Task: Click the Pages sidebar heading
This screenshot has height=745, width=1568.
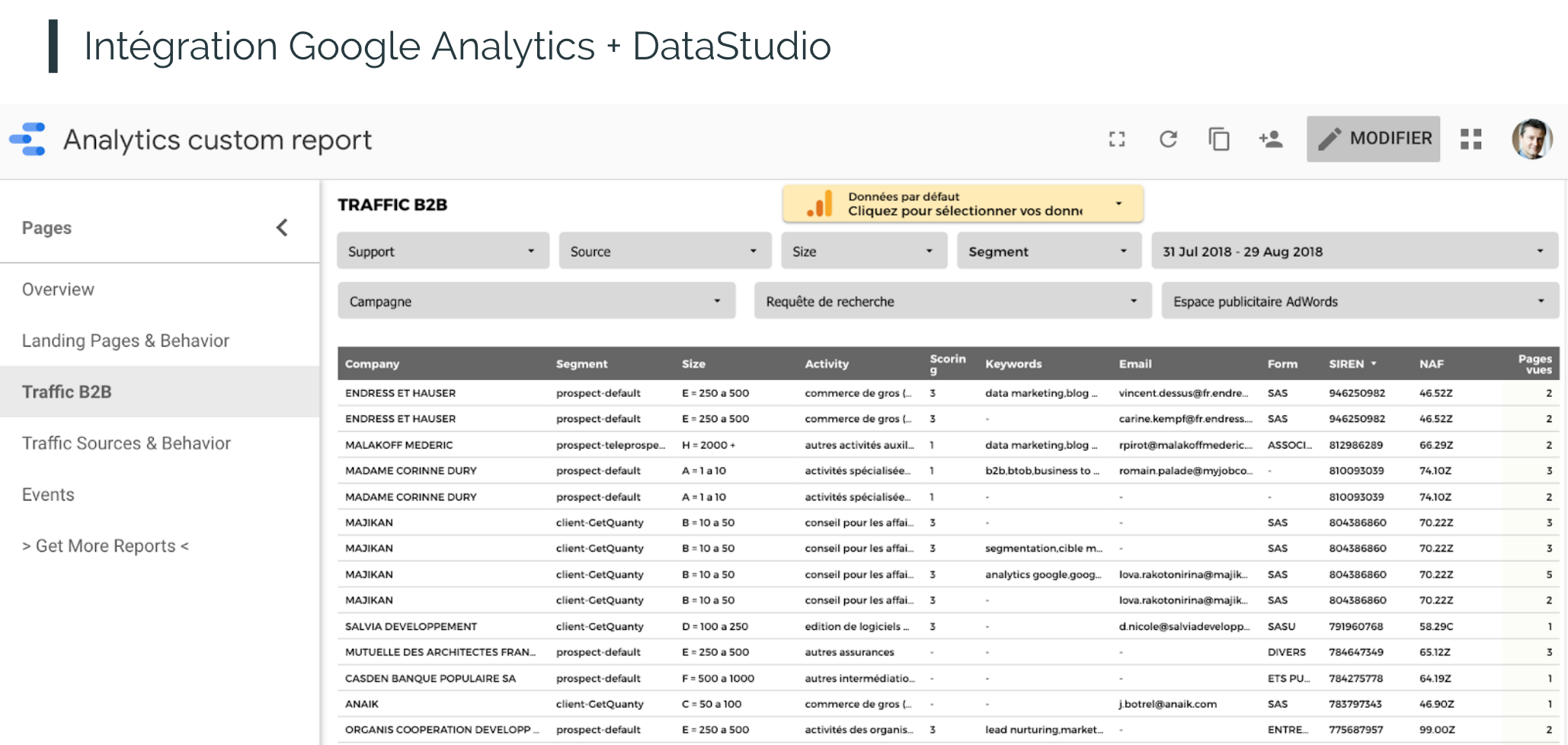Action: pos(46,228)
